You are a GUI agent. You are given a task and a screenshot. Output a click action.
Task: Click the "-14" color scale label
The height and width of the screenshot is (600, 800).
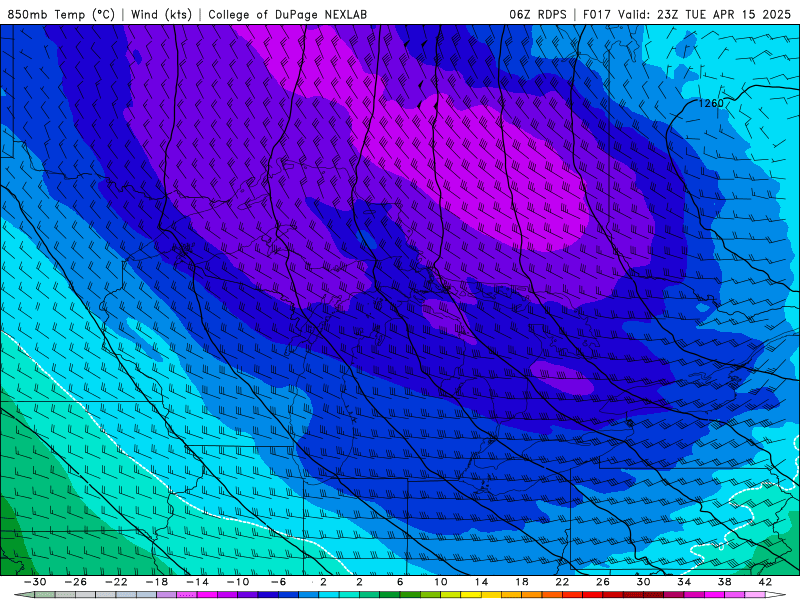197,582
